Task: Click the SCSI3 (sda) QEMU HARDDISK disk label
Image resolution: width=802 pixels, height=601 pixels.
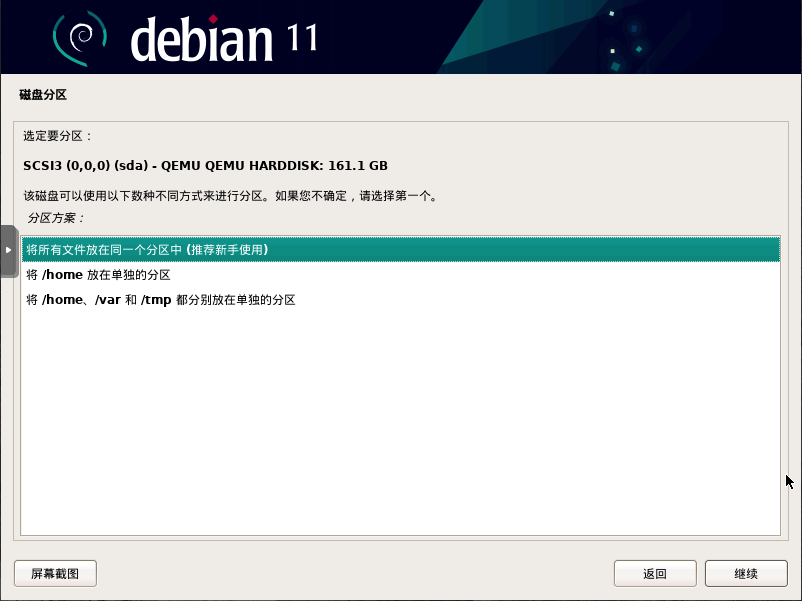Action: tap(205, 166)
